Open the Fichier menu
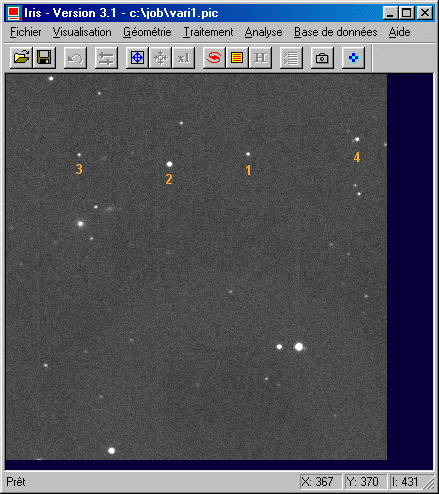This screenshot has width=439, height=494. [x=26, y=32]
